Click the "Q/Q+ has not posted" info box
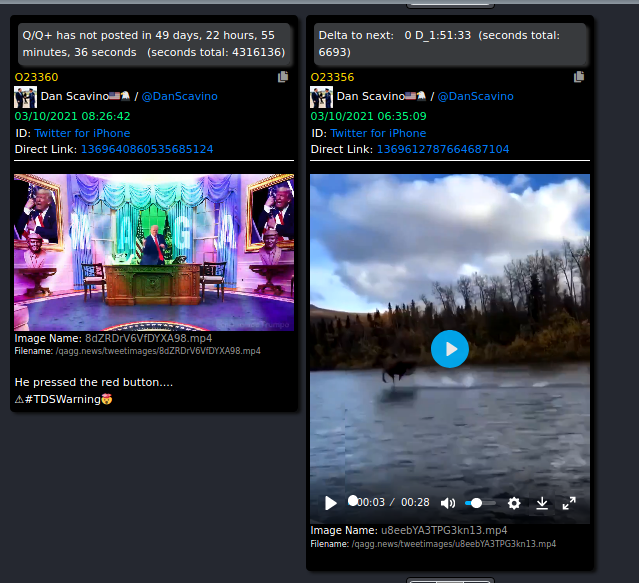The width and height of the screenshot is (639, 583). 154,44
